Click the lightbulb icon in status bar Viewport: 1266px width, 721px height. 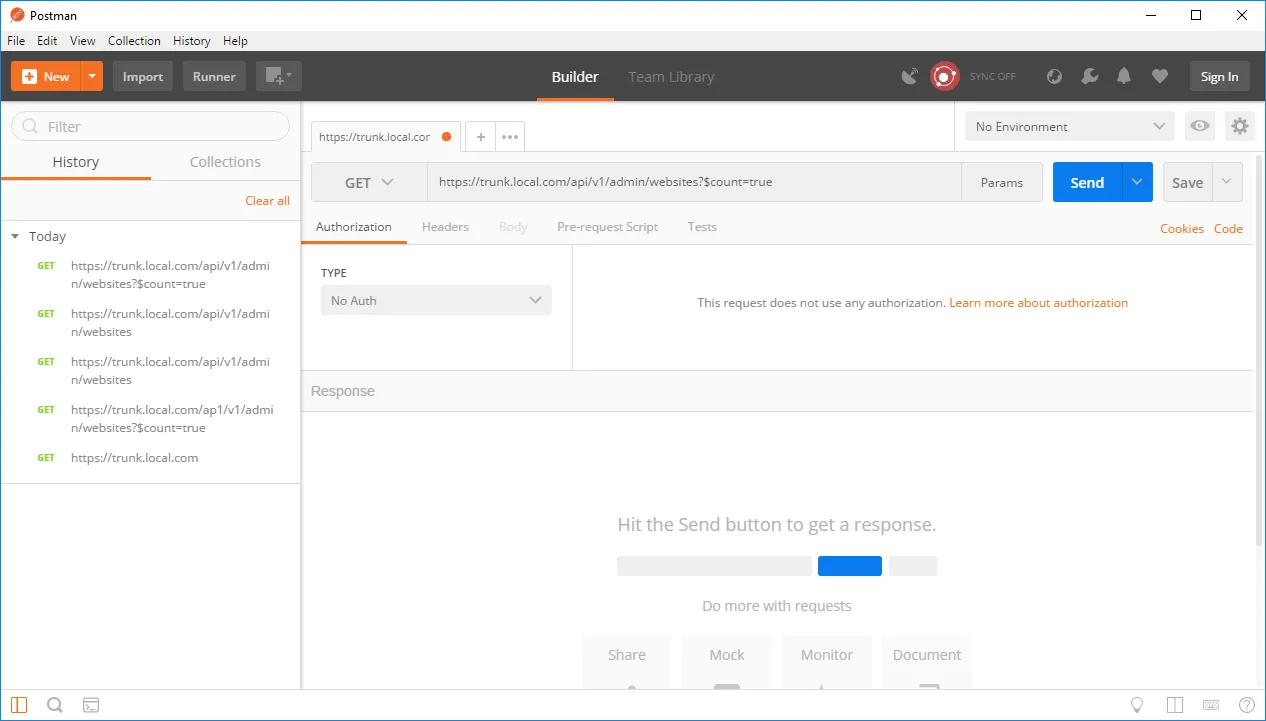[1137, 705]
